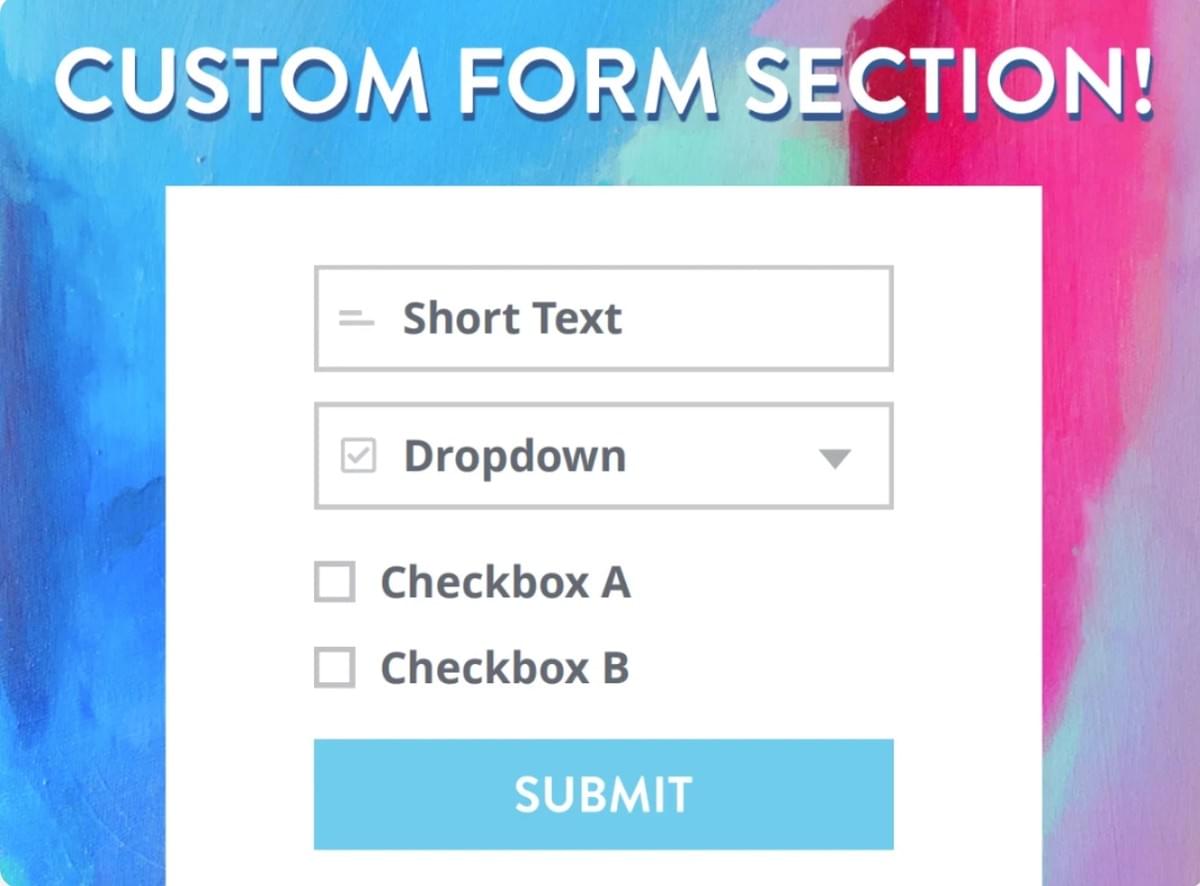Click the Custom Form Section heading
Screen dimensions: 1200x886
click(x=600, y=80)
